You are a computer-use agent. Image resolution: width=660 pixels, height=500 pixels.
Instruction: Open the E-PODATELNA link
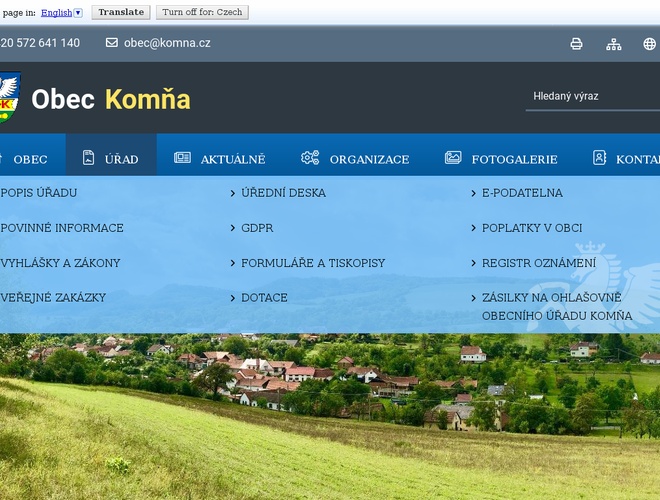click(522, 193)
